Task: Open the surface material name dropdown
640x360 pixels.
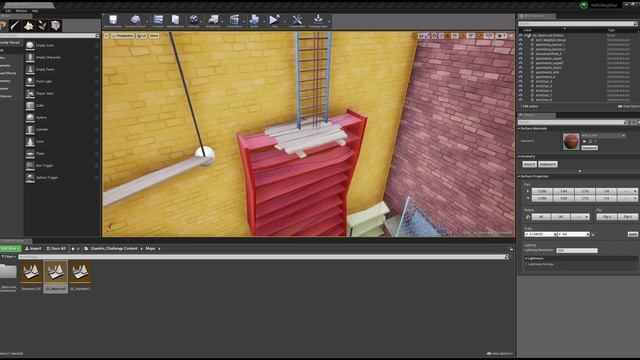Action: (x=603, y=135)
